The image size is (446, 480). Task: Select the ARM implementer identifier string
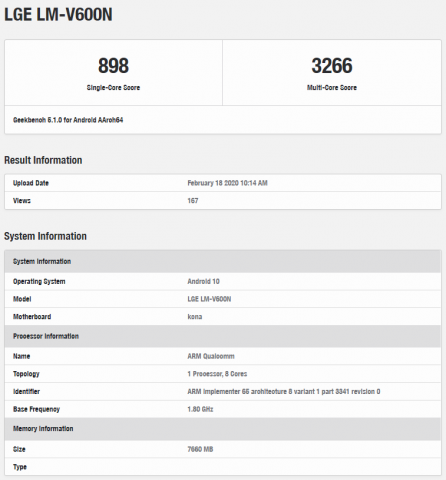pyautogui.click(x=284, y=392)
